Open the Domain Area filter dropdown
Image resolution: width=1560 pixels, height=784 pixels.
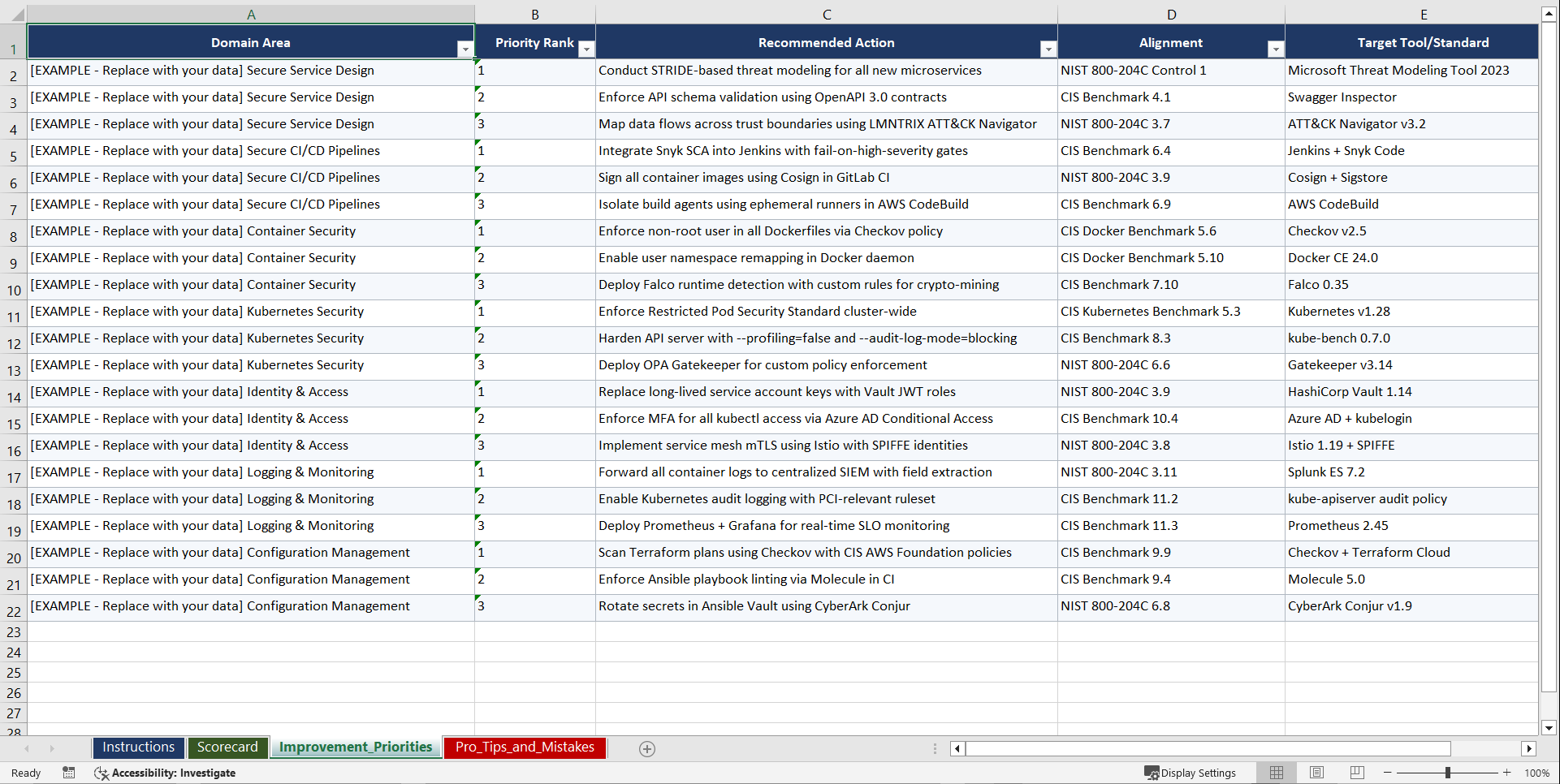(x=465, y=49)
